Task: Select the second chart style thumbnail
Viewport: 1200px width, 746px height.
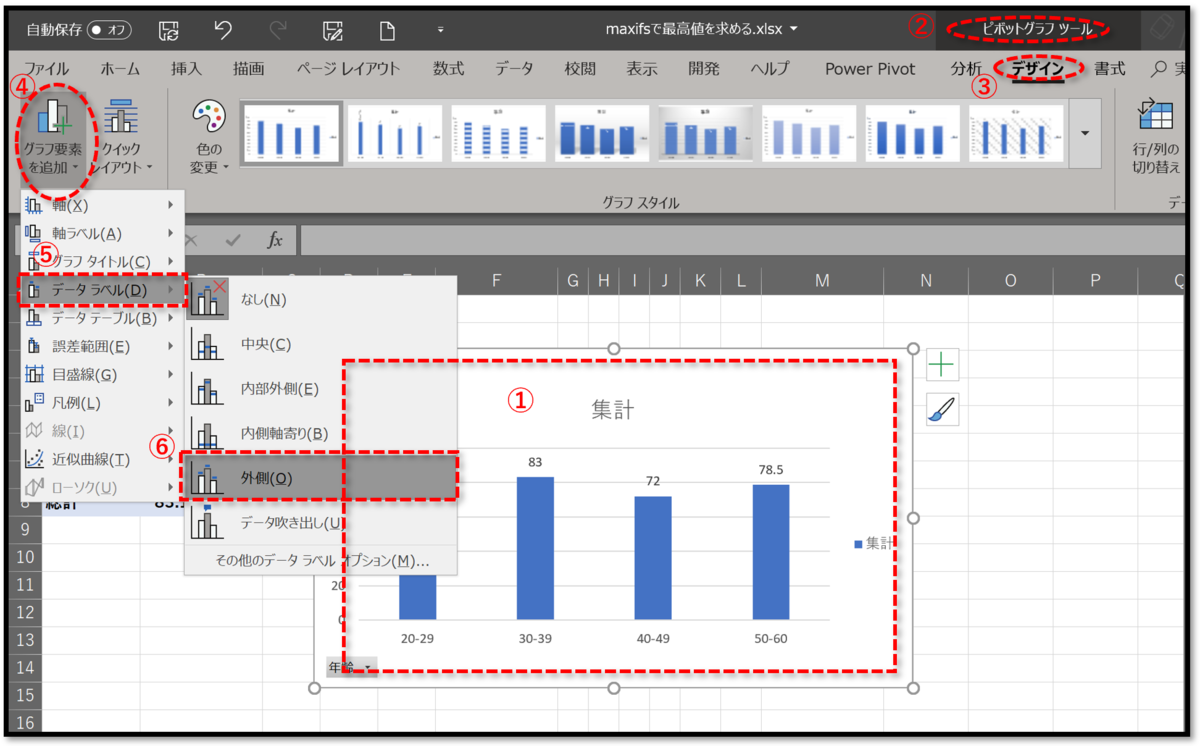Action: [394, 134]
